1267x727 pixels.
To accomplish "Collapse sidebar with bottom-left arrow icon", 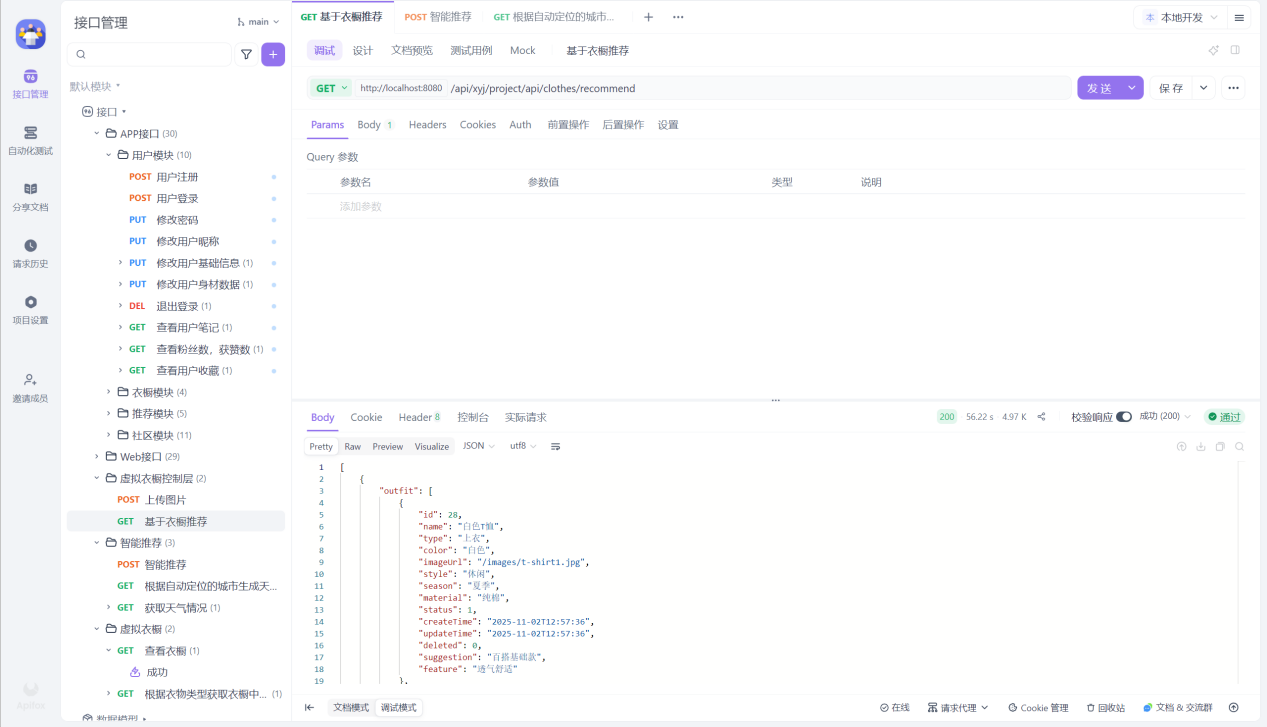I will point(309,707).
